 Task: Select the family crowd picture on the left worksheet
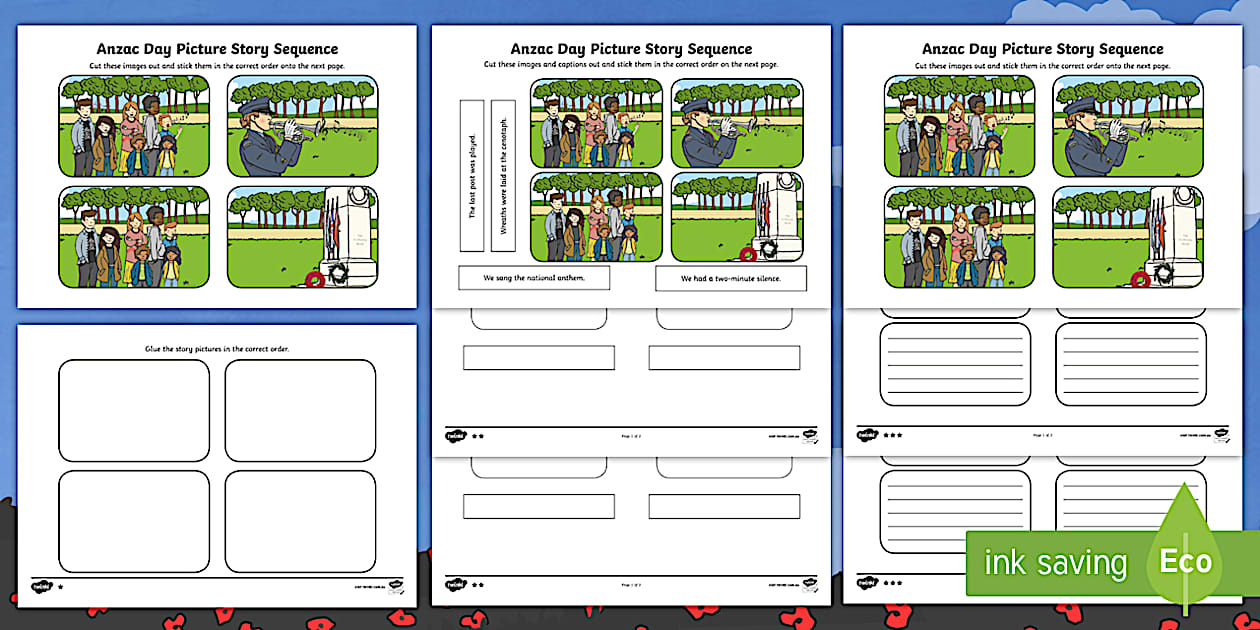click(133, 125)
